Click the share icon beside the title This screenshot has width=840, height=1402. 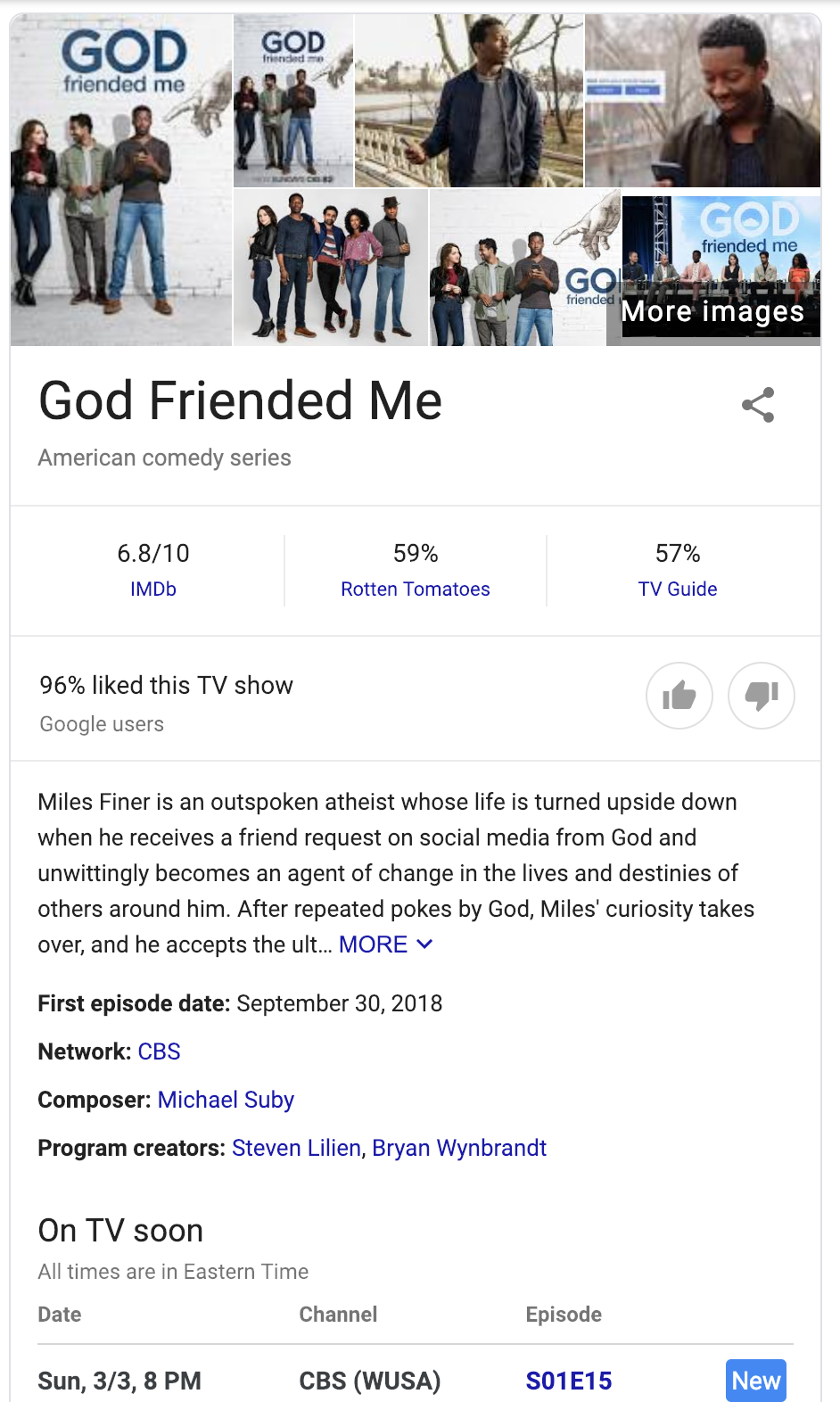[758, 405]
